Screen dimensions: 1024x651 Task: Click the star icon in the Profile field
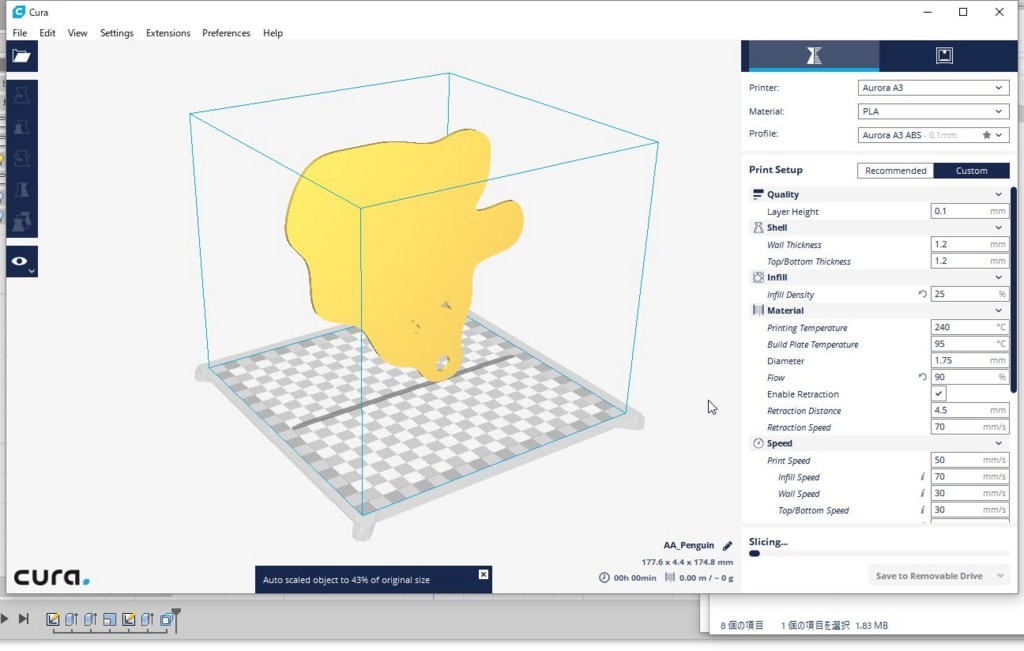pyautogui.click(x=986, y=135)
